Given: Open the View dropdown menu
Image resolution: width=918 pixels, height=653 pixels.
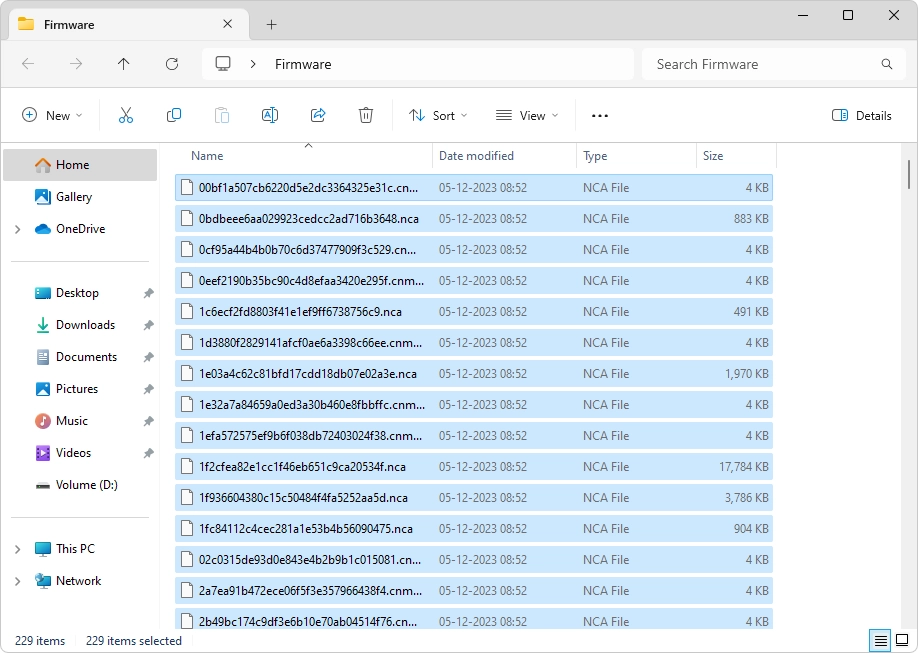Looking at the screenshot, I should tap(527, 116).
